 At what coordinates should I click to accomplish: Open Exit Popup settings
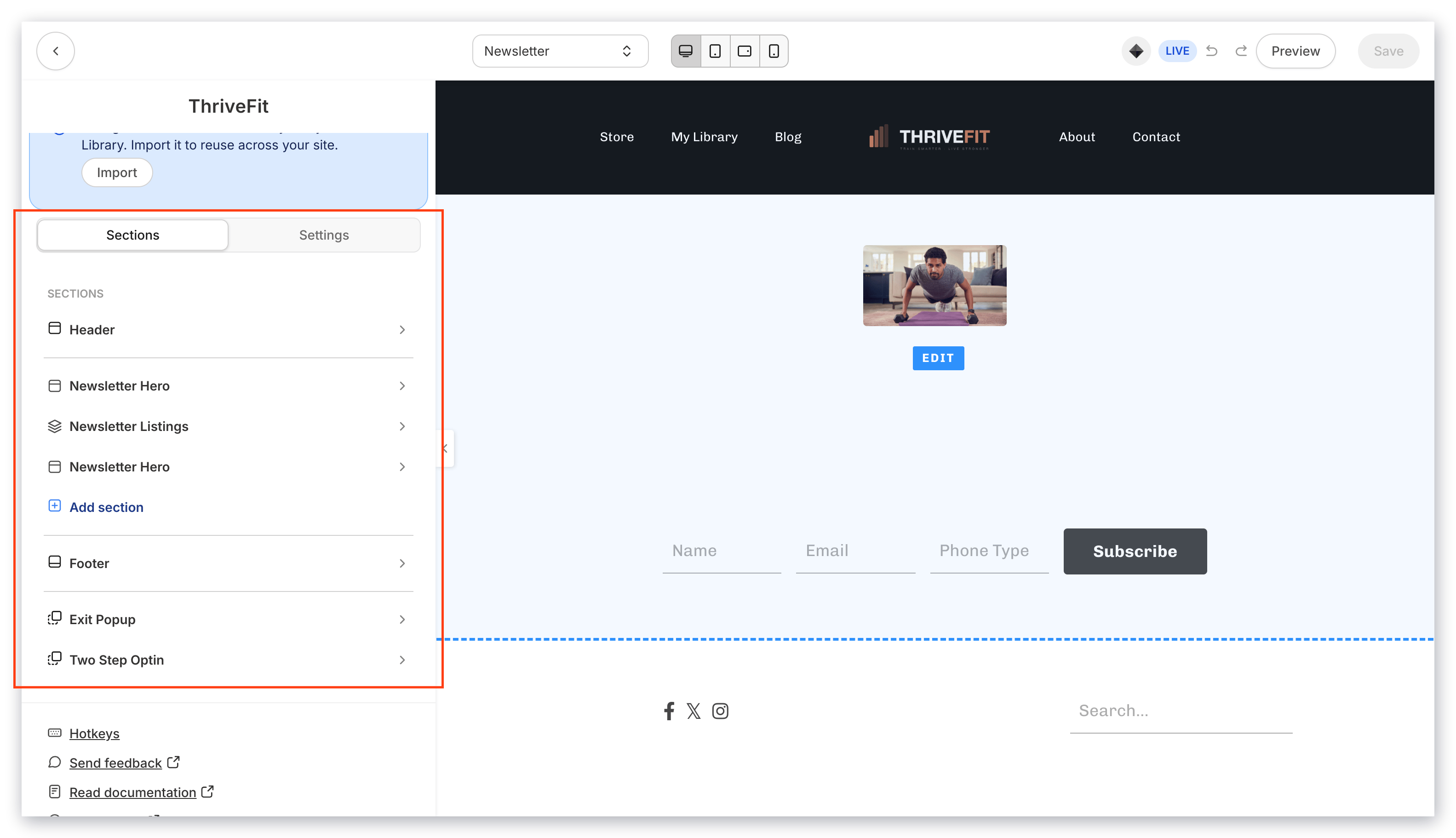[229, 619]
